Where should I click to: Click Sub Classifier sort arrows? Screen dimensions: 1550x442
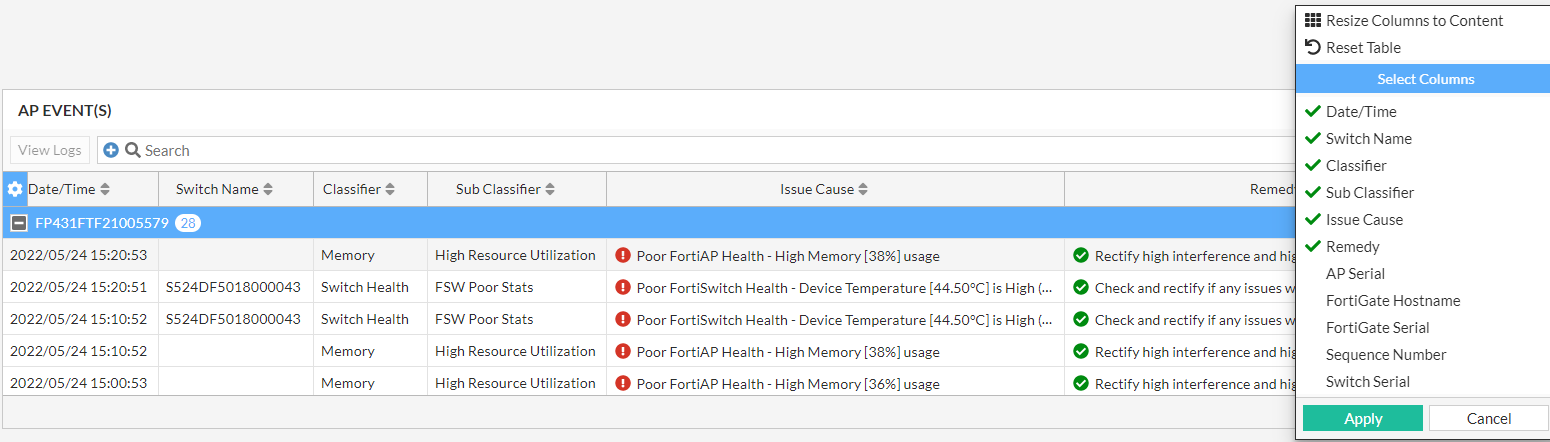550,189
